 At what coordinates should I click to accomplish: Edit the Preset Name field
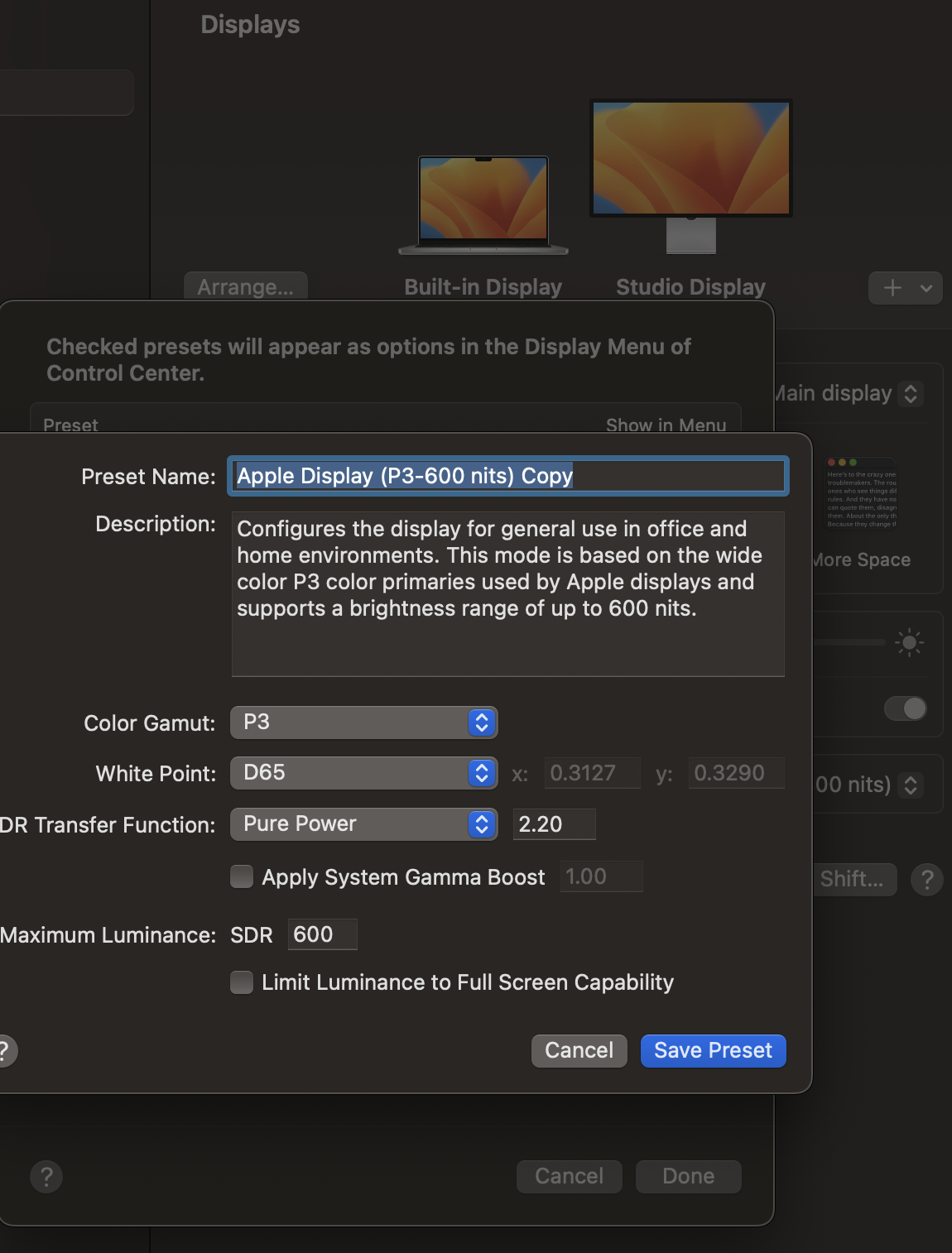[x=507, y=476]
